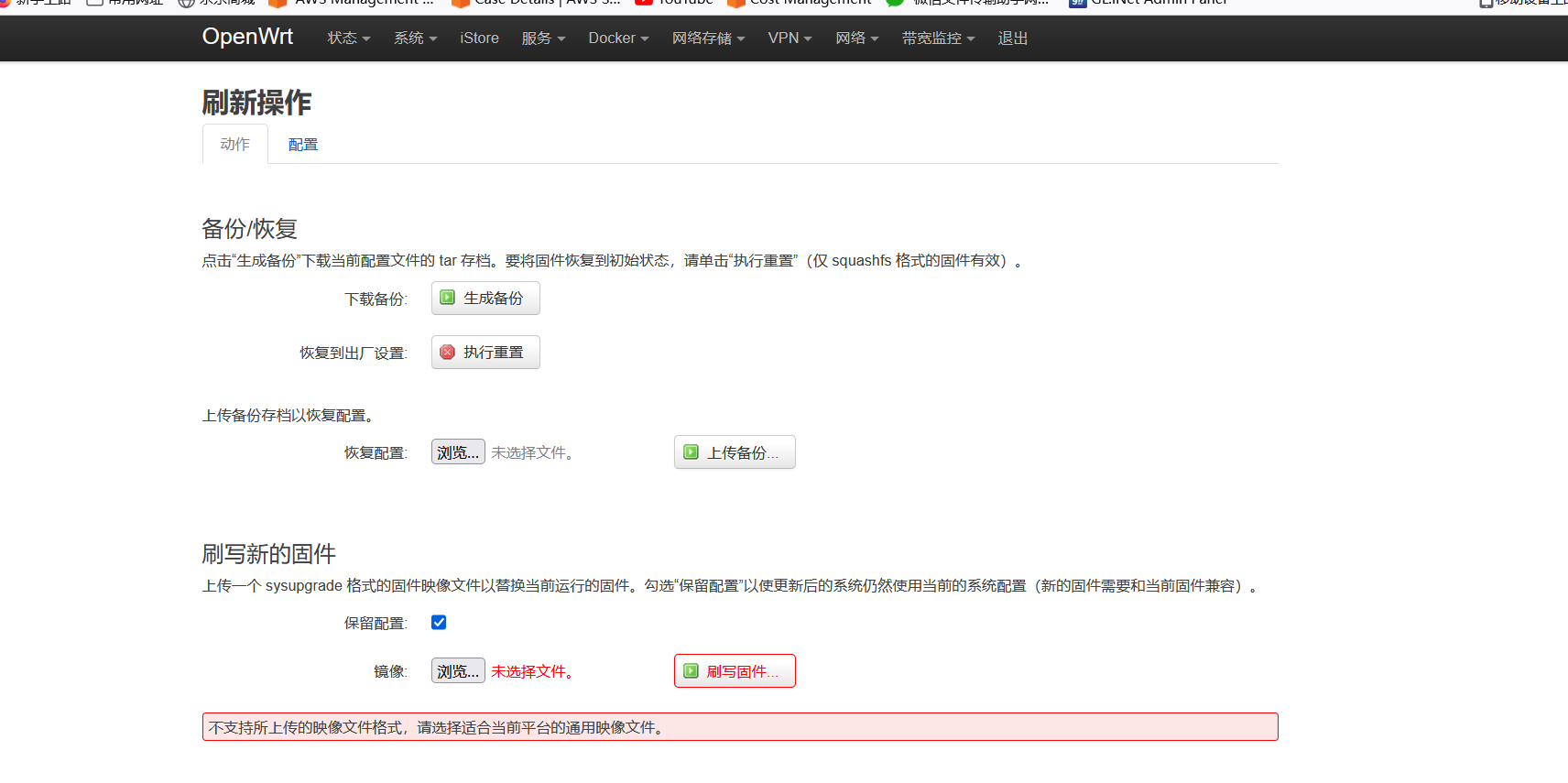This screenshot has height=783, width=1568.
Task: Open the iStore menu item
Action: click(x=479, y=38)
